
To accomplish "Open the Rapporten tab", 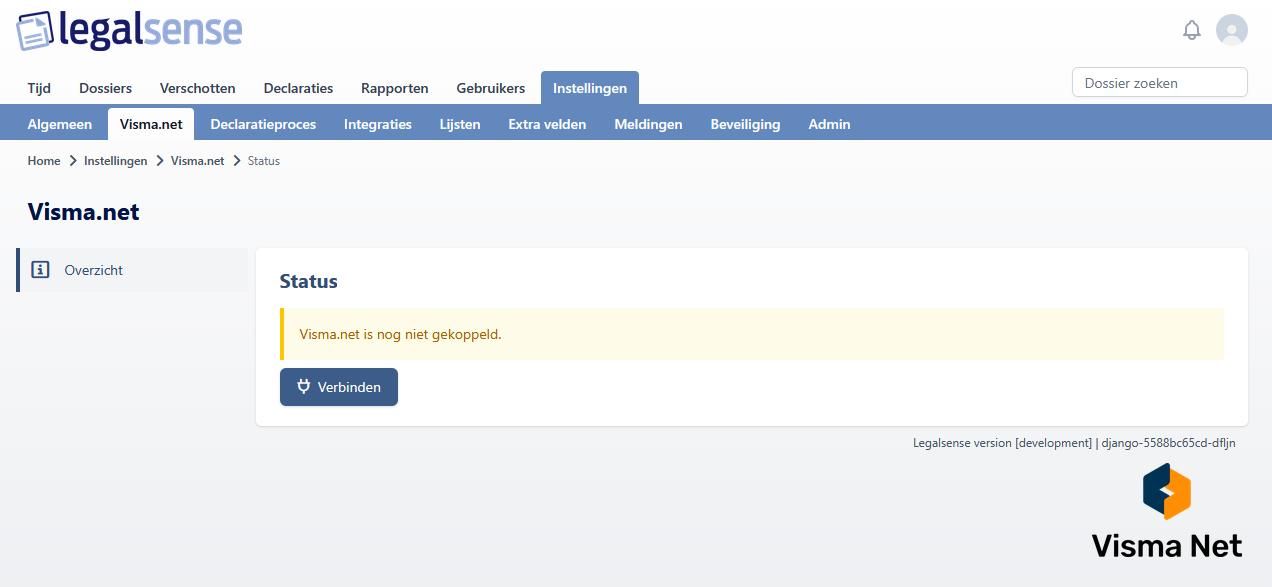I will tap(395, 88).
